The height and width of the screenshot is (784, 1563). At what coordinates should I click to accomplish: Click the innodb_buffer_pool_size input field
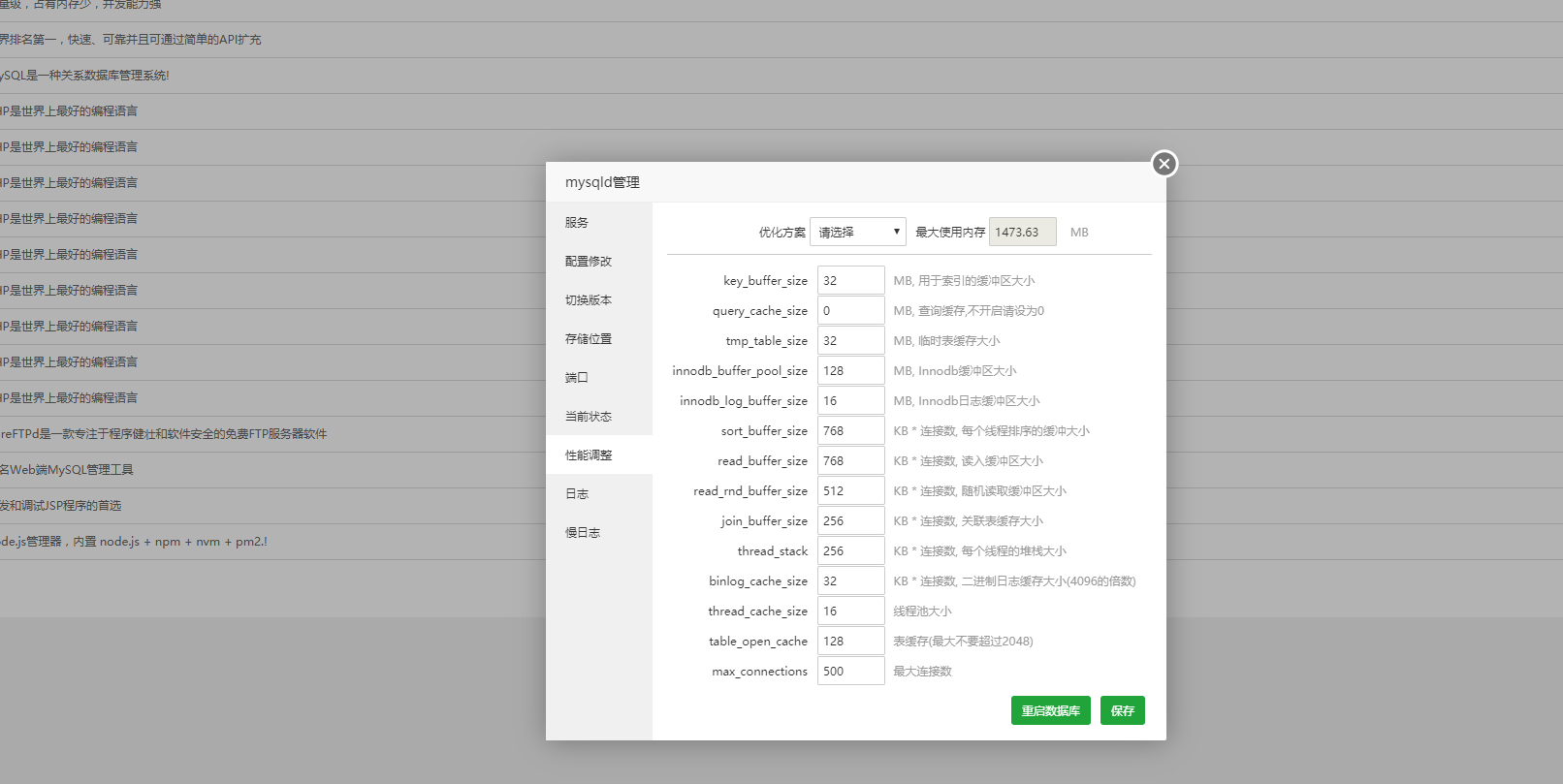(x=851, y=370)
